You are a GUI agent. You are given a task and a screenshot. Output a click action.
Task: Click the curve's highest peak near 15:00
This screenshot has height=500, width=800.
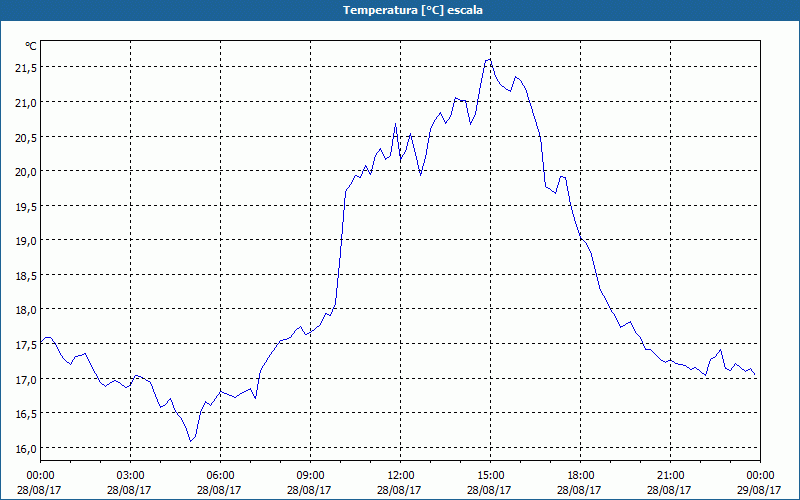click(x=490, y=59)
